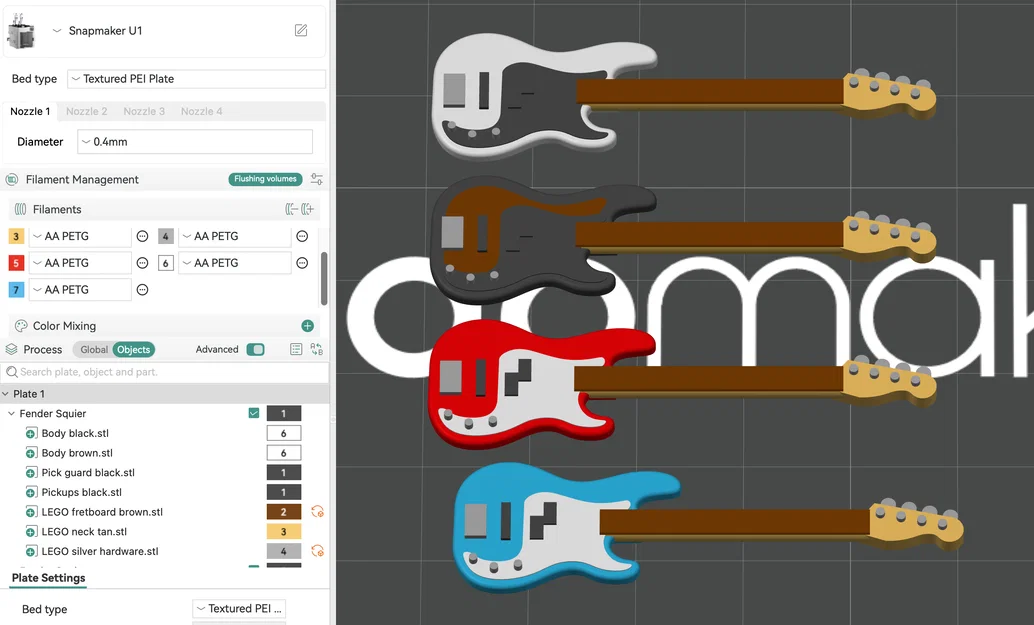Switch process view to Global
Viewport: 1034px width, 625px height.
coord(94,349)
